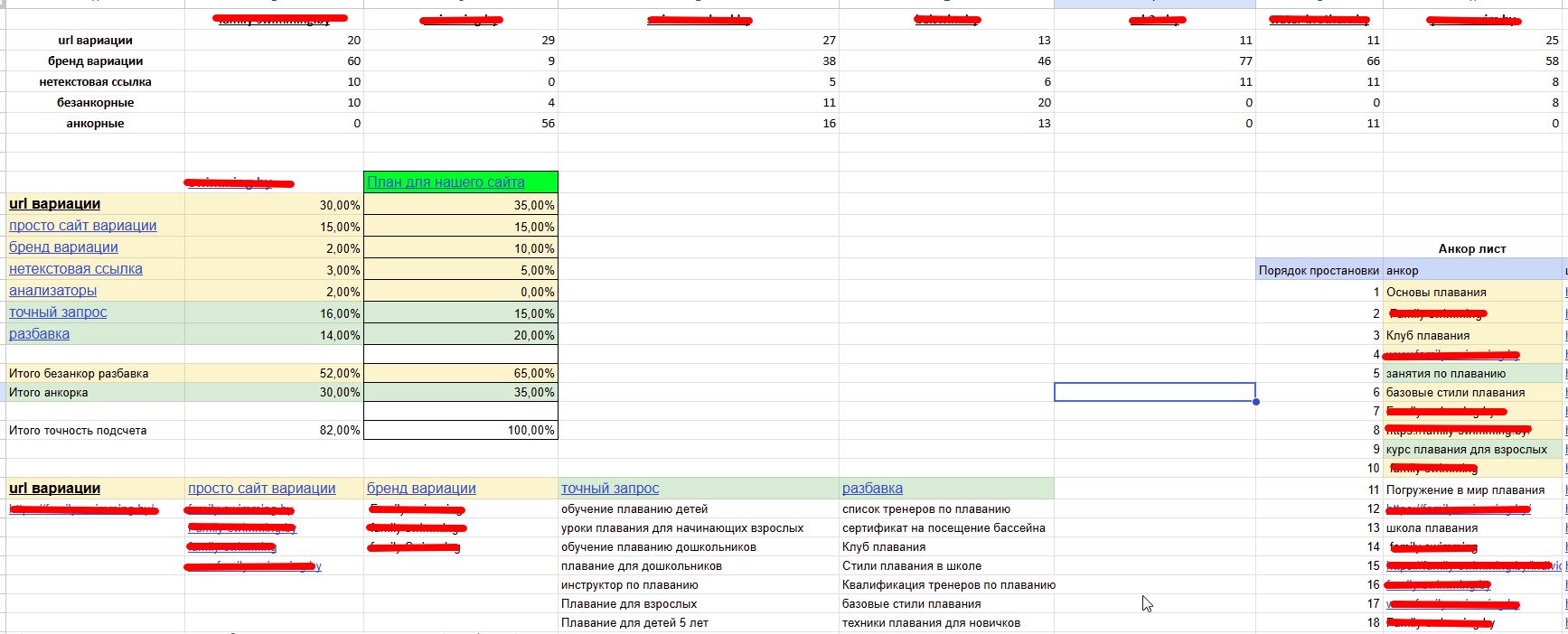
Task: Select the 'Основы плавания' anchor cell
Action: coord(1436,292)
